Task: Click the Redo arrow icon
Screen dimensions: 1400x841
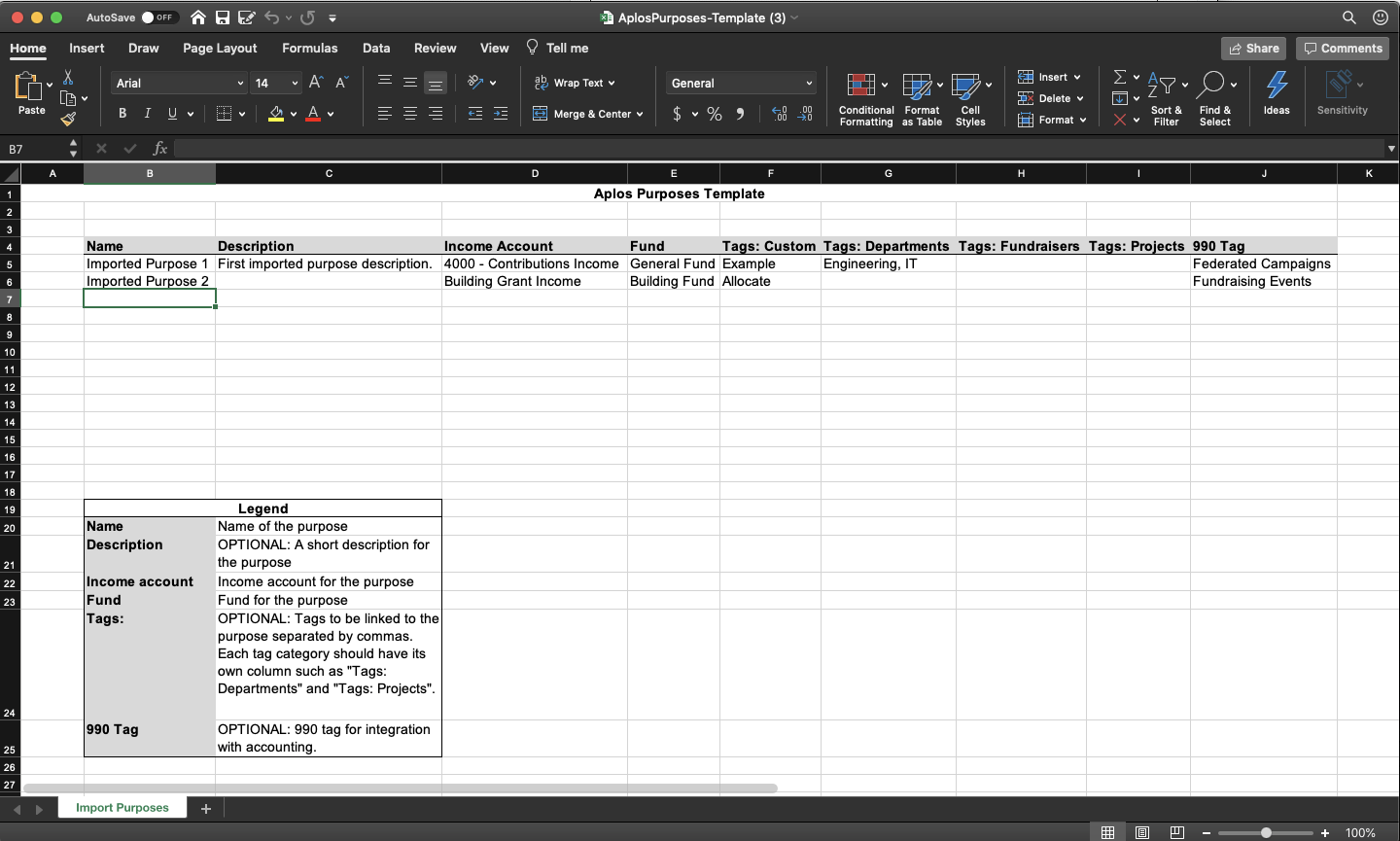Action: coord(307,18)
